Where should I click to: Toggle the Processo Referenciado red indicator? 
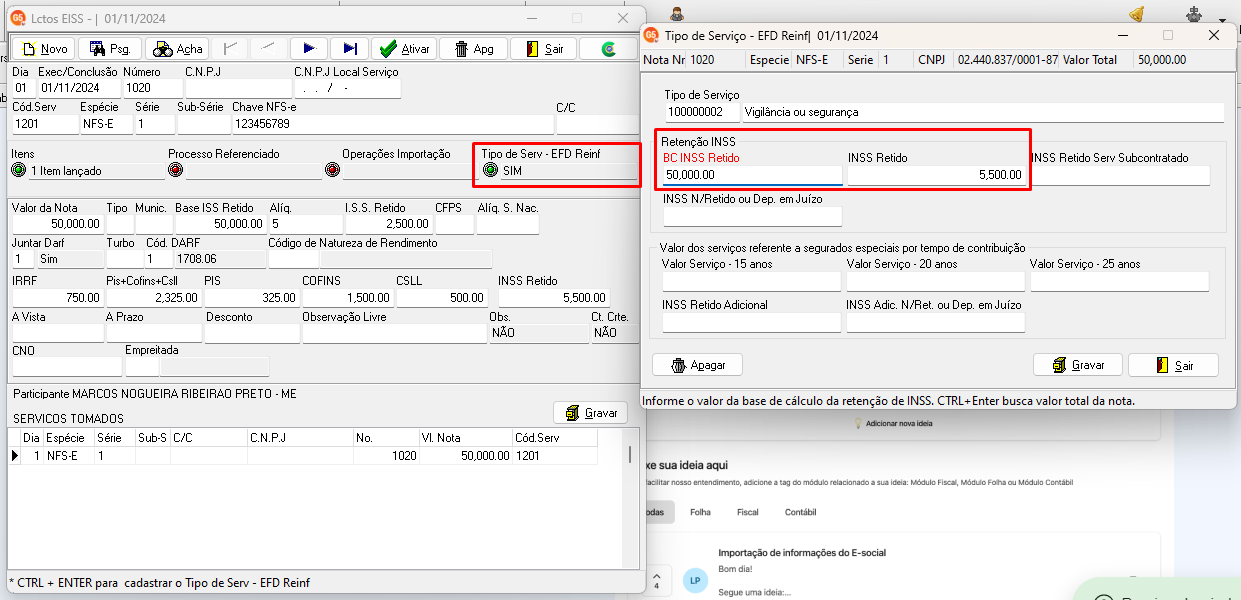176,170
